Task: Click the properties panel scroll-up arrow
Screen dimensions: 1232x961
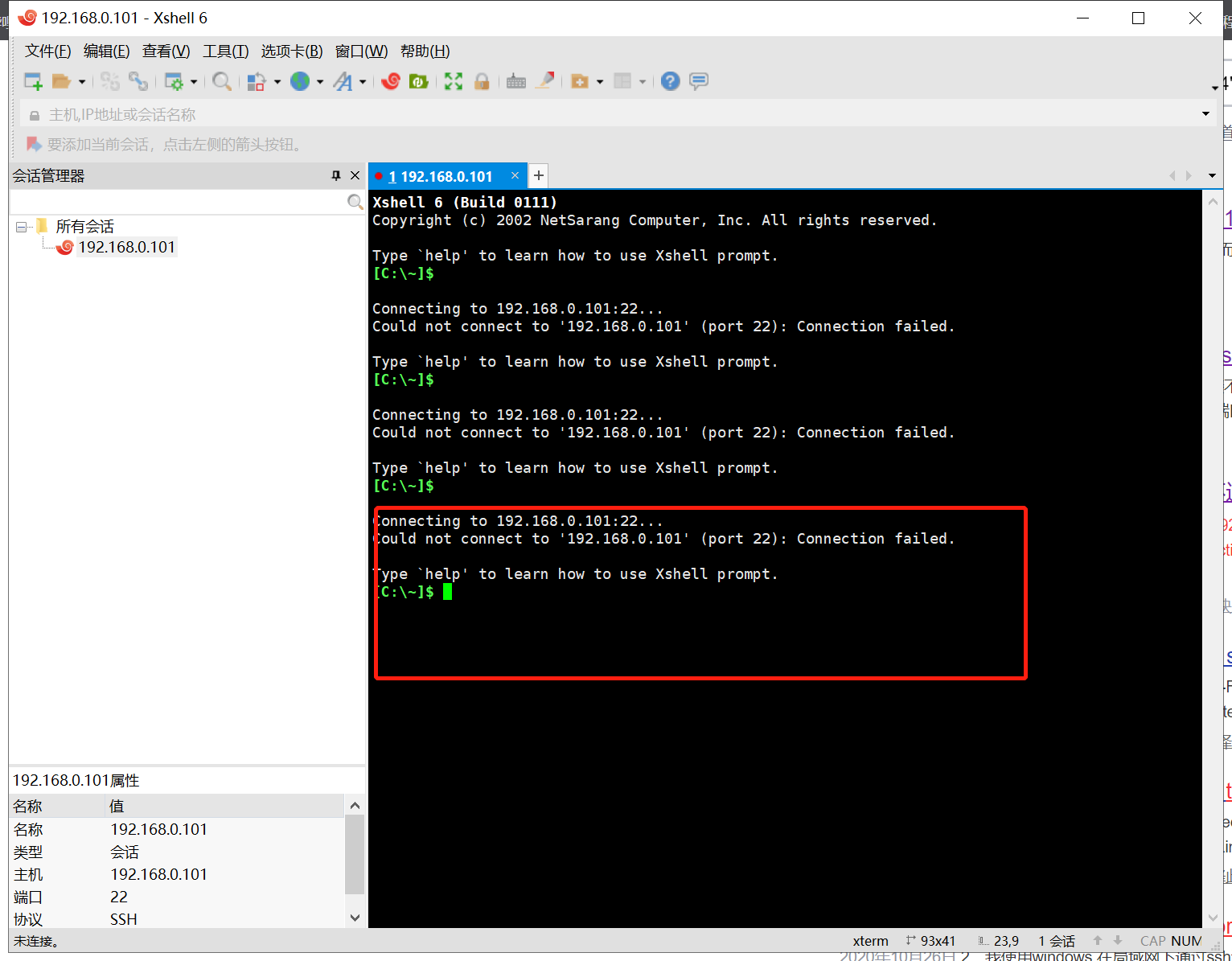Action: [355, 805]
